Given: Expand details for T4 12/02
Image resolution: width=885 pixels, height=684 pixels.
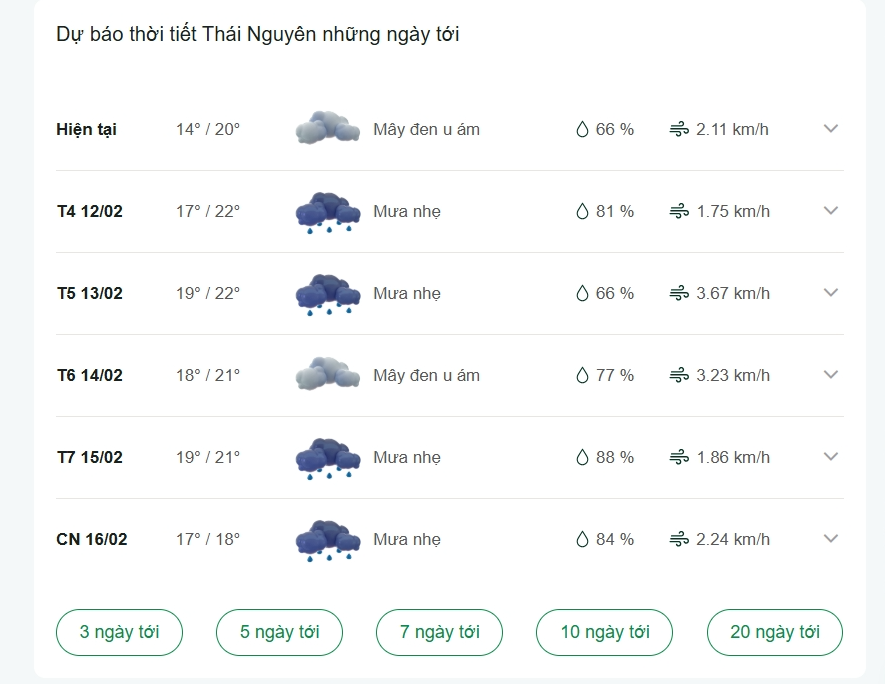Looking at the screenshot, I should [x=831, y=211].
